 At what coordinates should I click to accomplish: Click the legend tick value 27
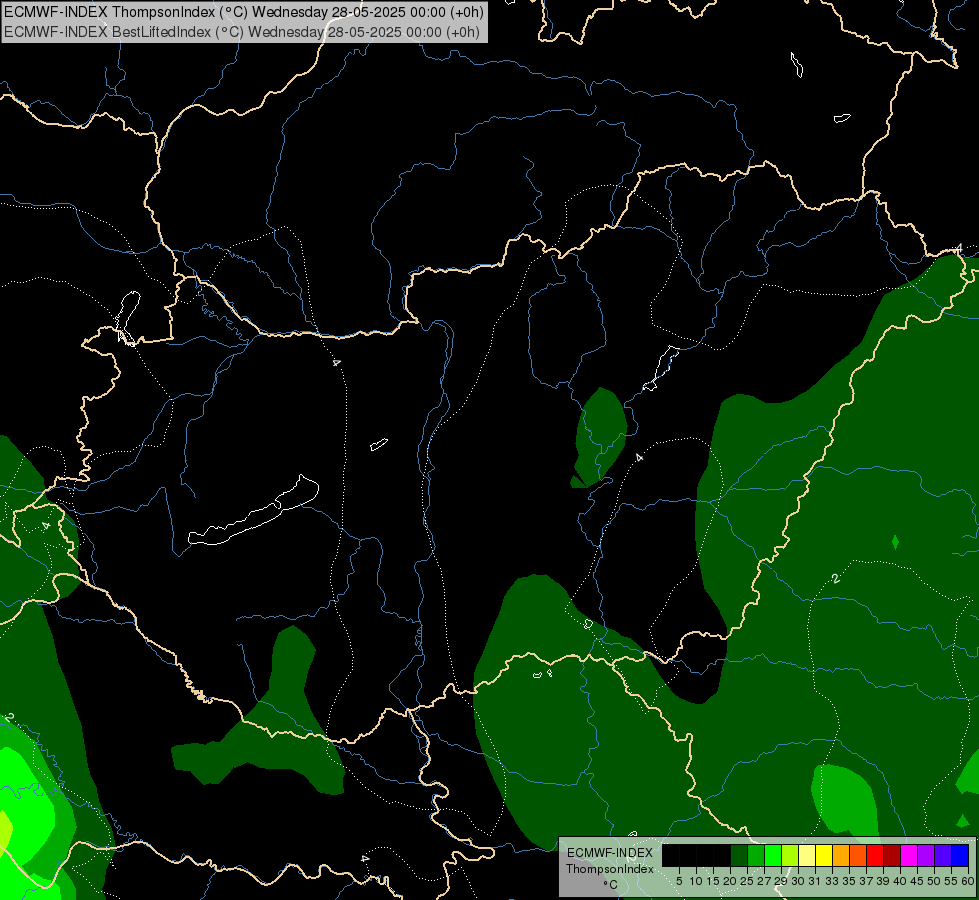pos(764,881)
